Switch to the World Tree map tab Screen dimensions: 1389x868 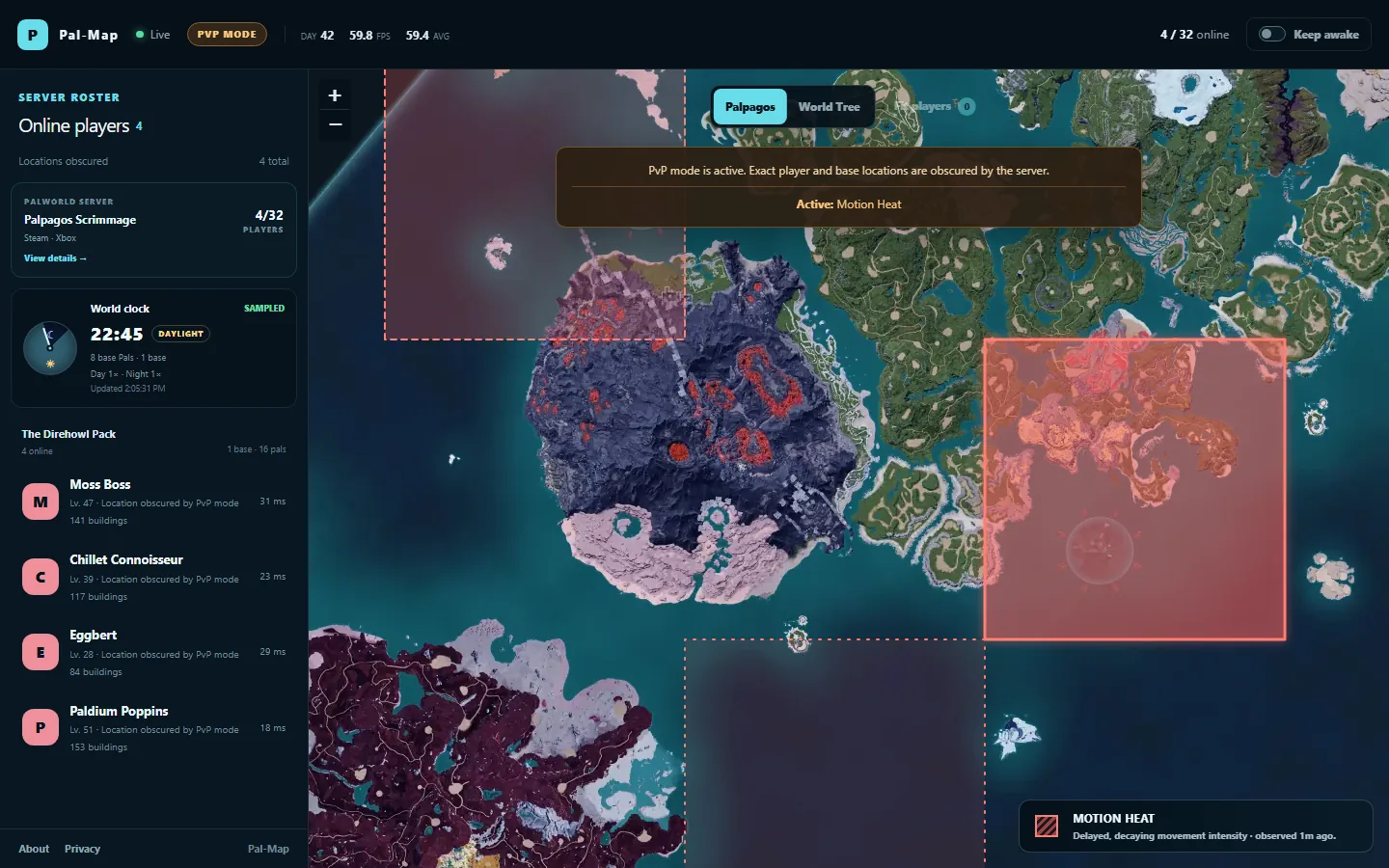click(x=829, y=107)
